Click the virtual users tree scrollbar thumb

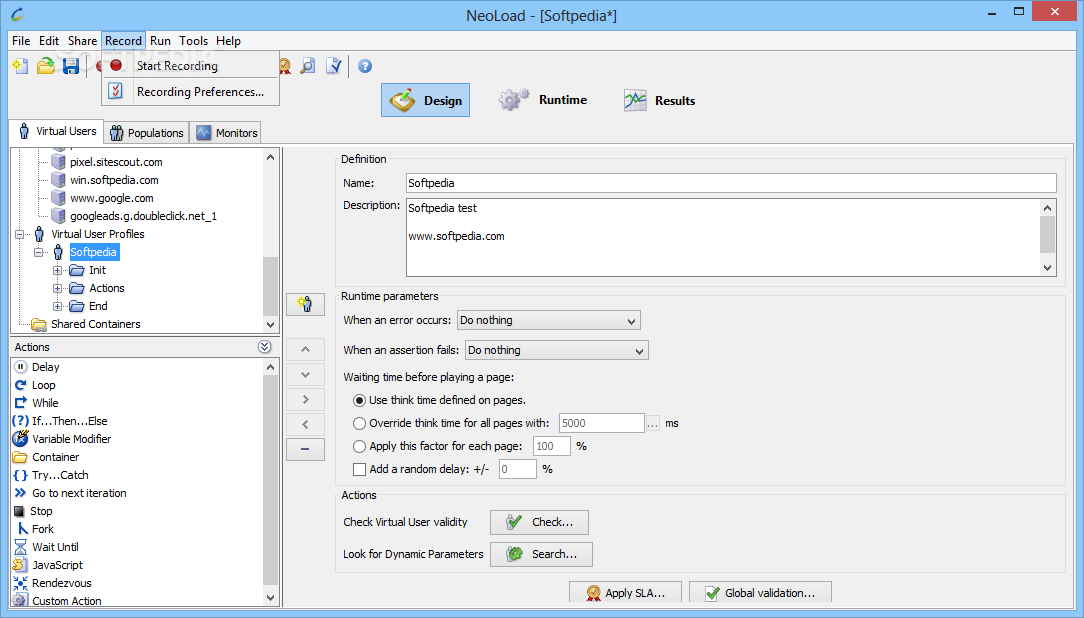[x=270, y=285]
